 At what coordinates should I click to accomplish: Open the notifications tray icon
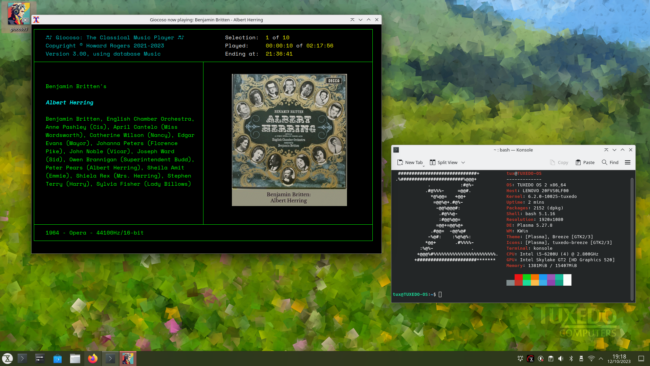[x=520, y=359]
